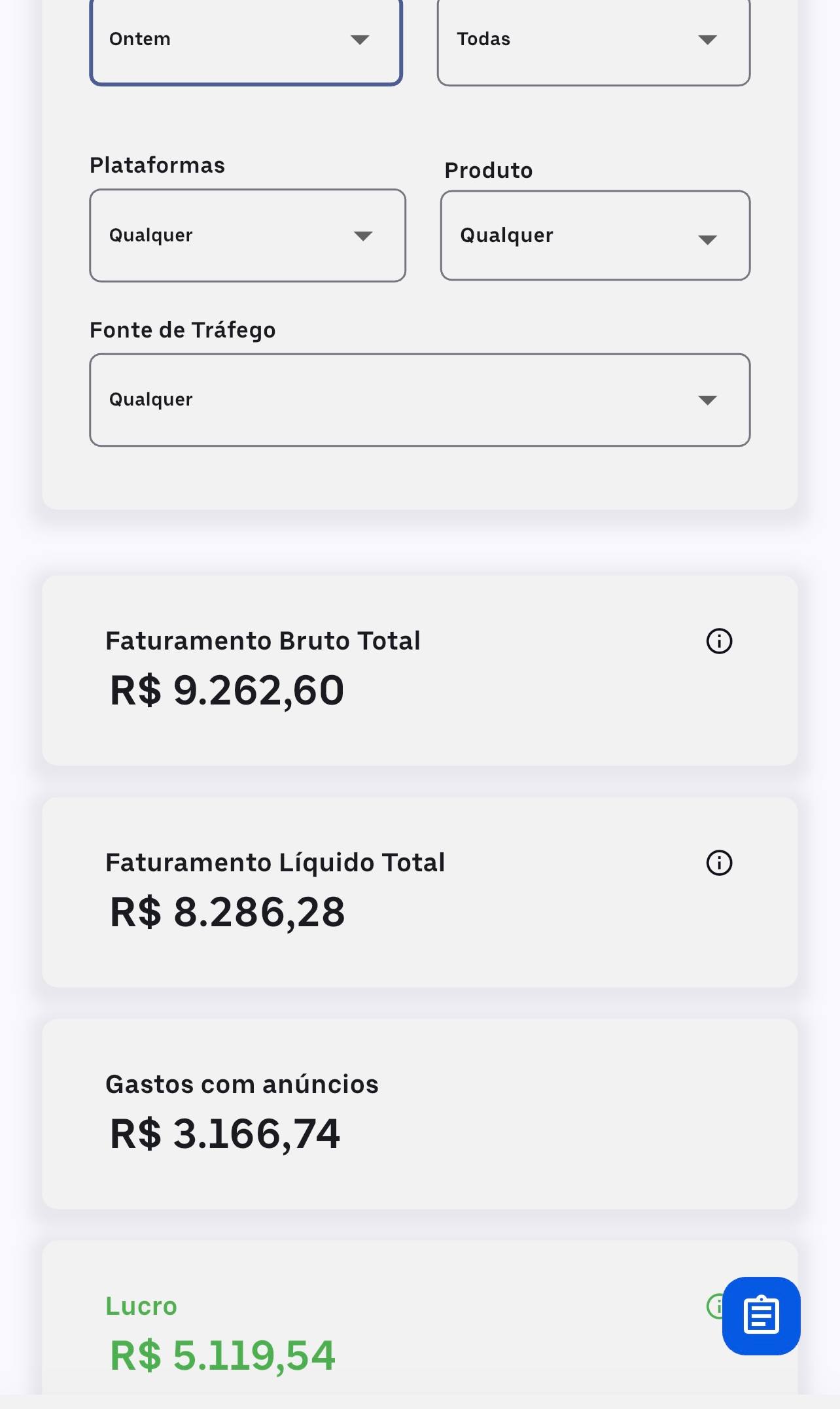Click the Fonte de Tráfego label
Screen dimensions: 840x1409
[183, 330]
